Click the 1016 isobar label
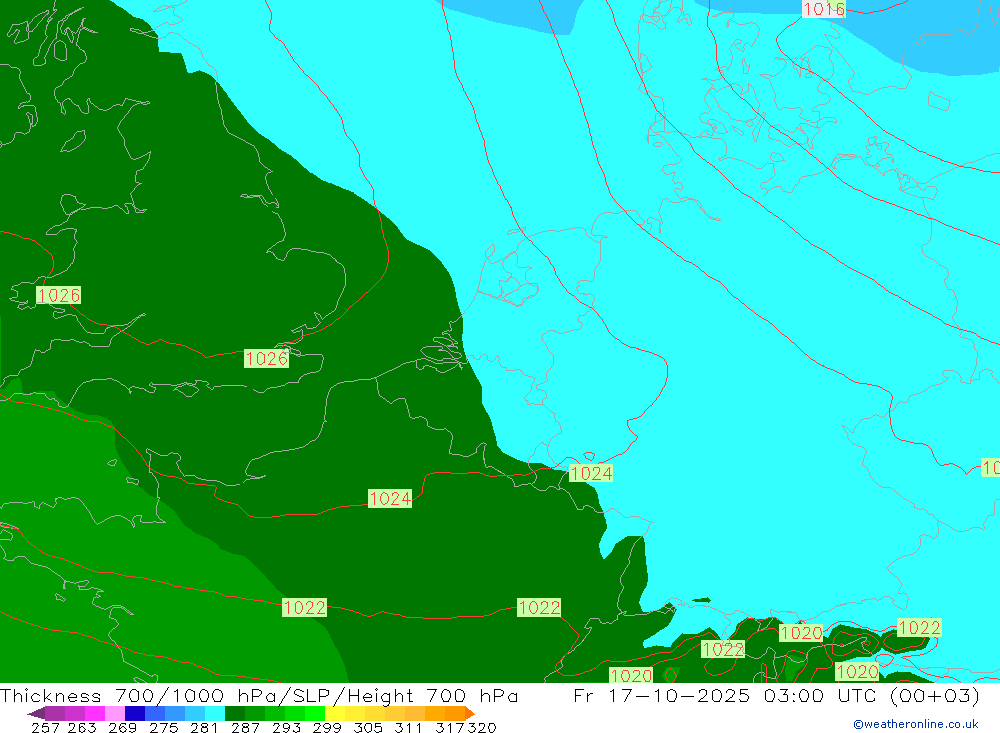 pos(823,9)
